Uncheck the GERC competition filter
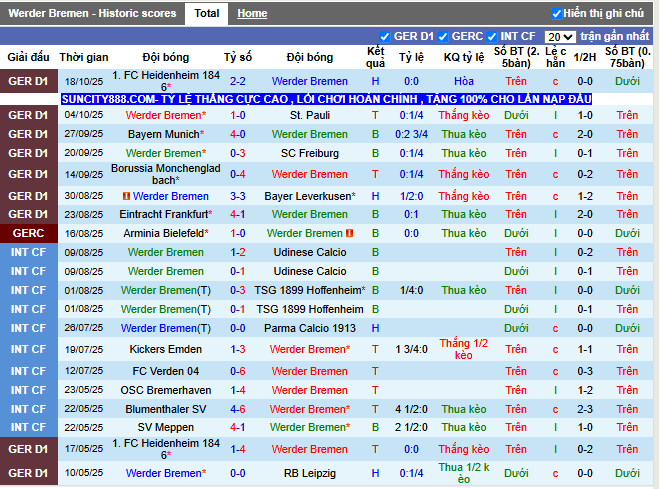 click(x=445, y=37)
